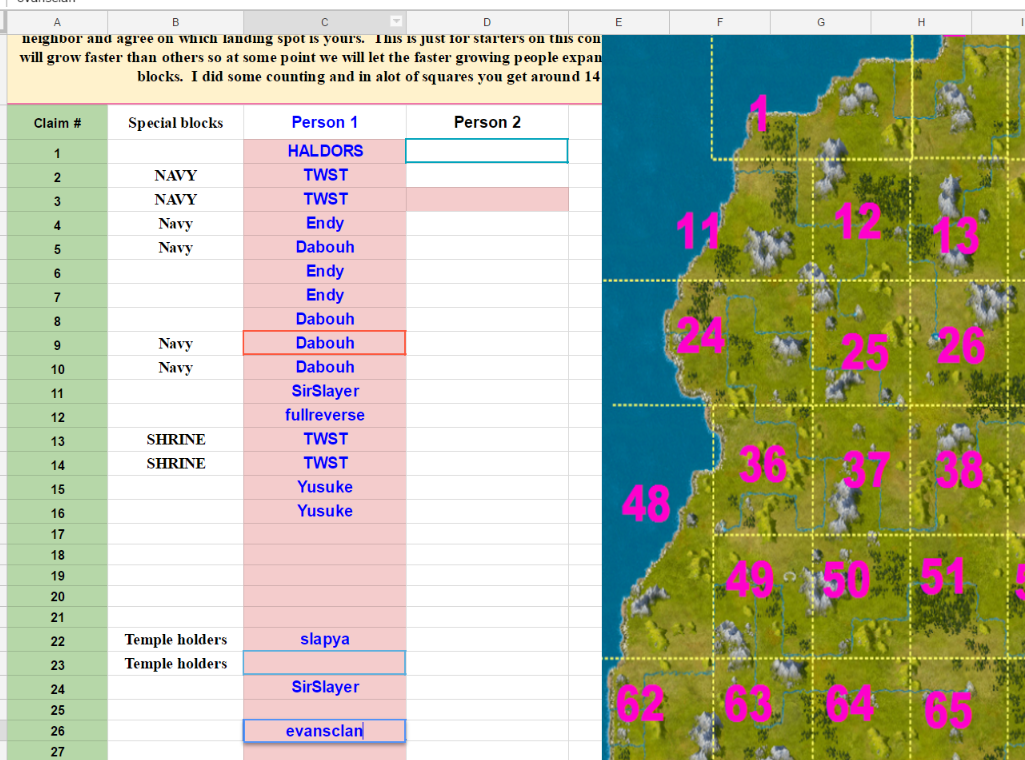Select the Endy cell in claim row 7
The height and width of the screenshot is (760, 1025).
tap(324, 295)
